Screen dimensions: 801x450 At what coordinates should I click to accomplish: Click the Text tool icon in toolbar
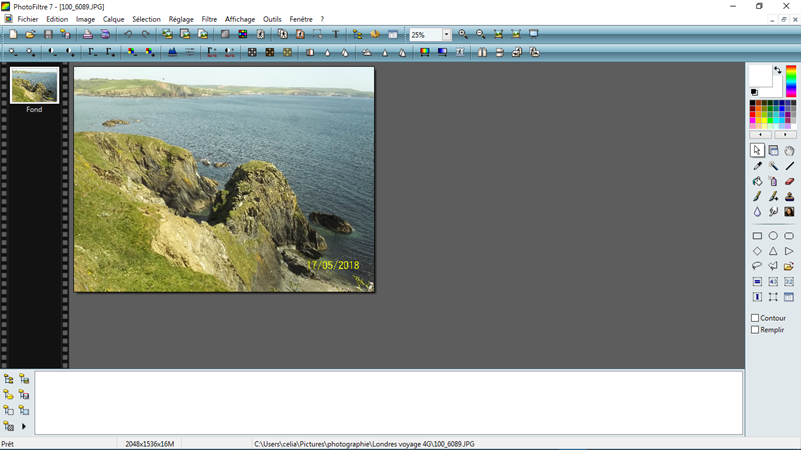[x=336, y=34]
